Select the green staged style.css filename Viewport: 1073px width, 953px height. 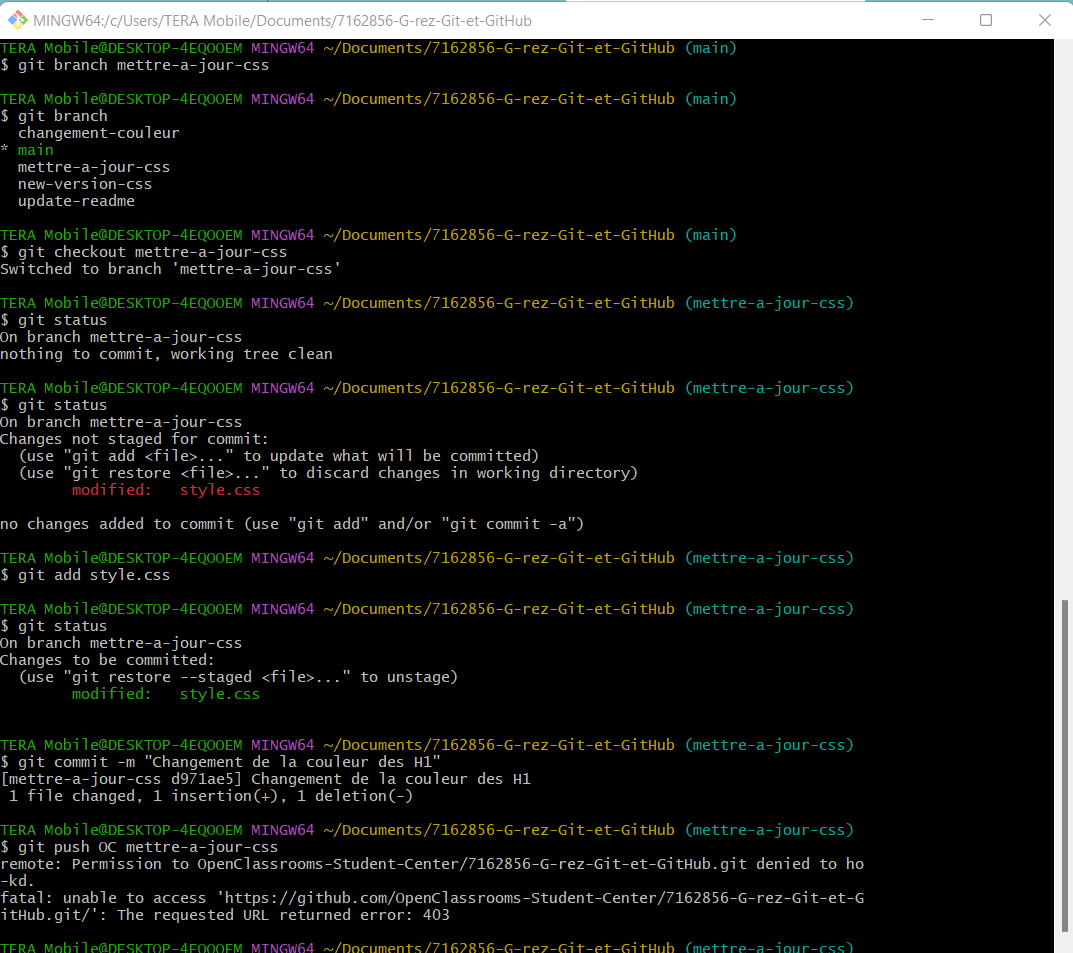pyautogui.click(x=219, y=693)
